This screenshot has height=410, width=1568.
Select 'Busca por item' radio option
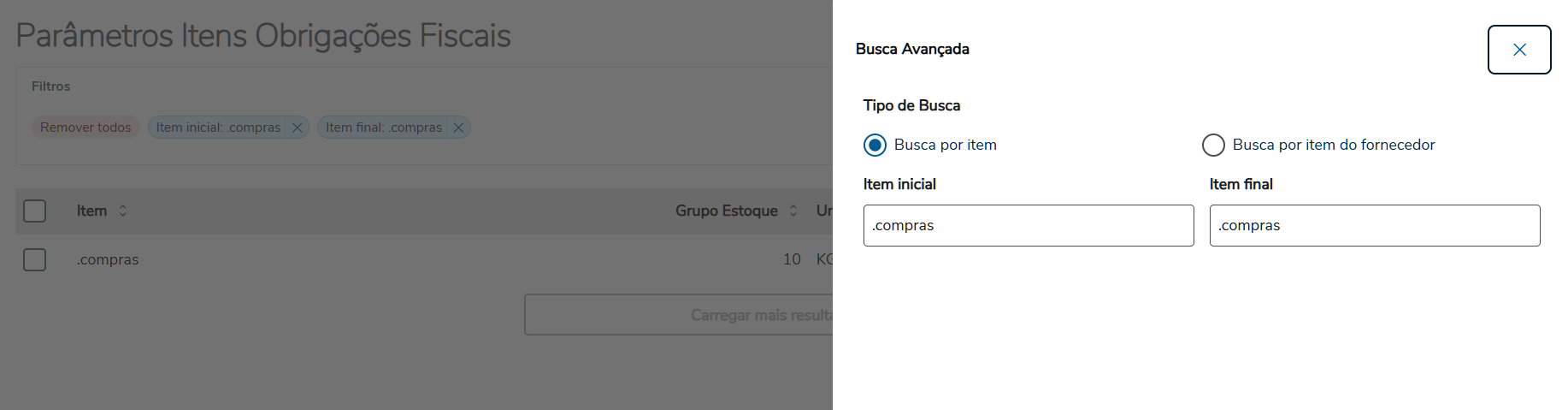[875, 146]
